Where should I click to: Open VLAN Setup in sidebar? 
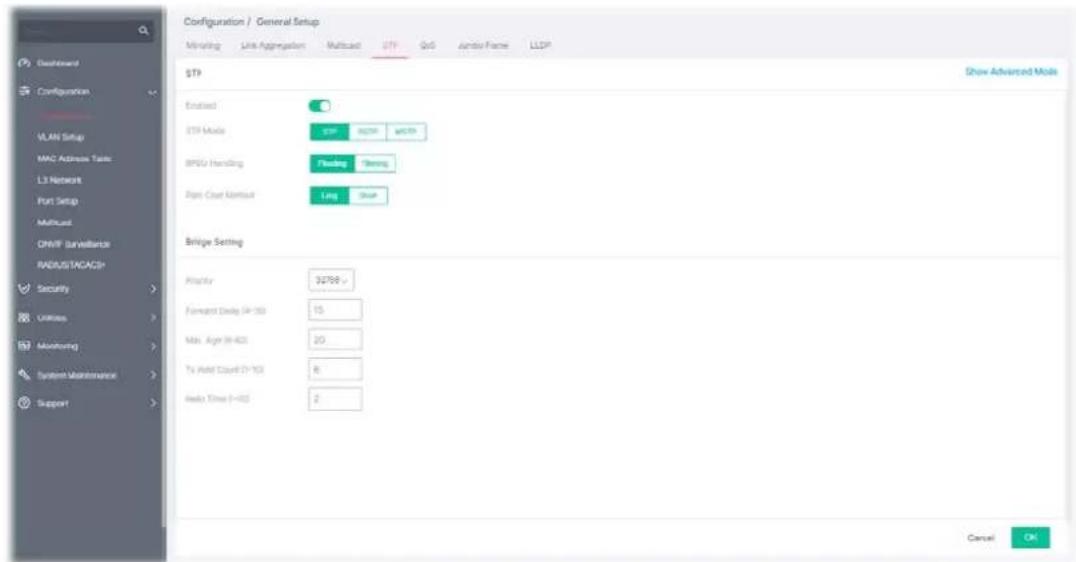[x=60, y=137]
